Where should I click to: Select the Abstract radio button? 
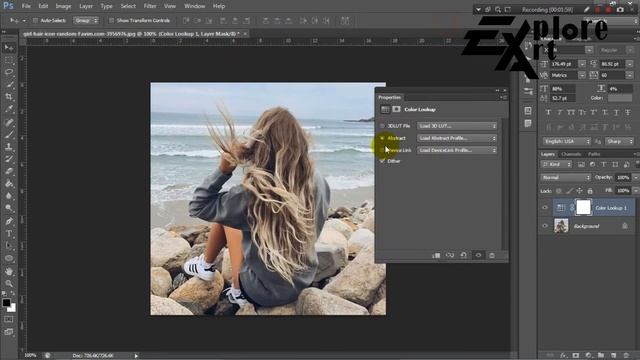[382, 138]
